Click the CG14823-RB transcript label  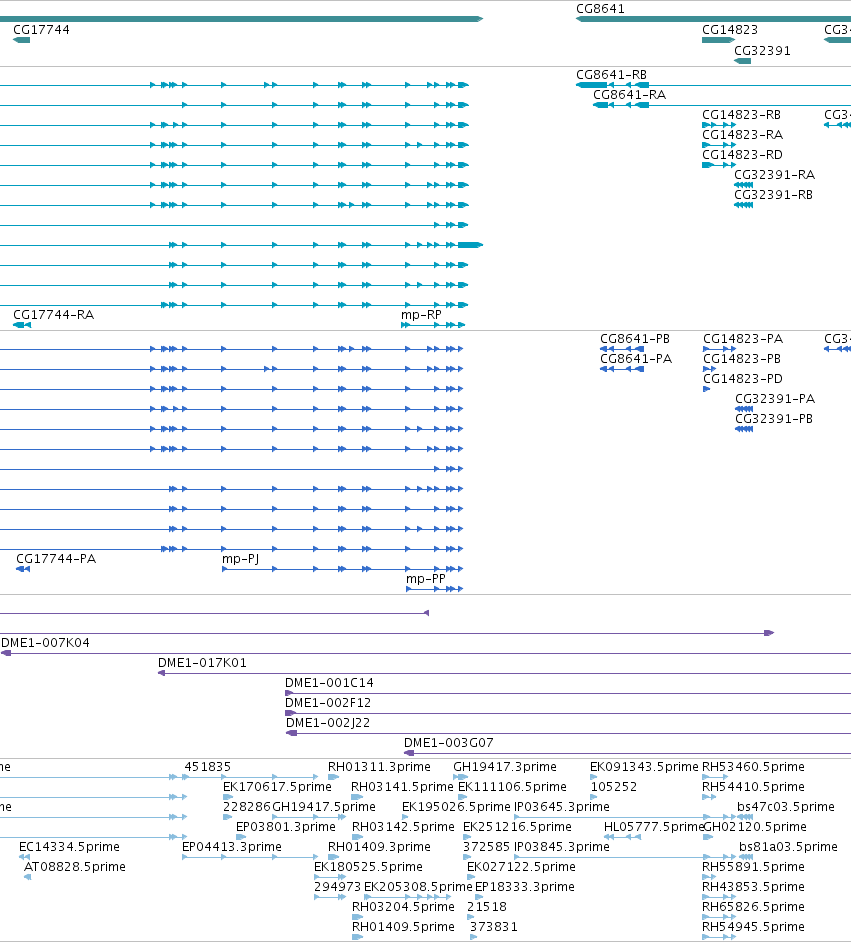[x=741, y=114]
